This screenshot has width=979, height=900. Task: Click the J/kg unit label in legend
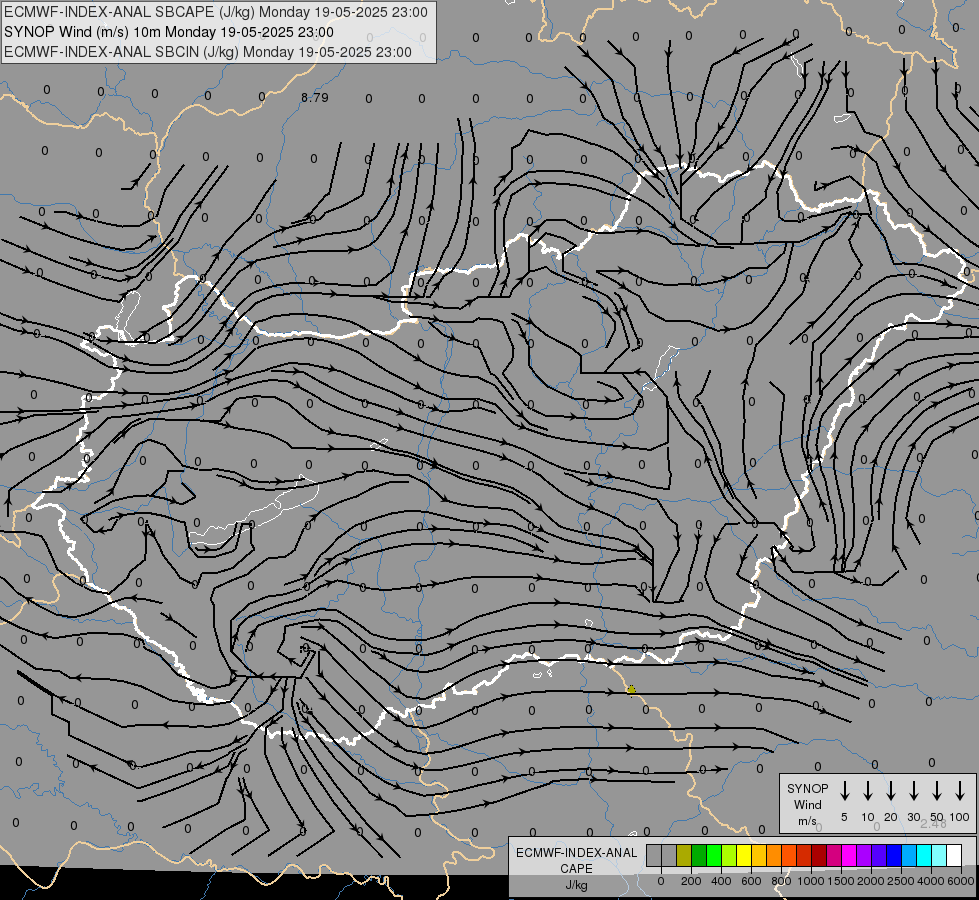(x=576, y=885)
